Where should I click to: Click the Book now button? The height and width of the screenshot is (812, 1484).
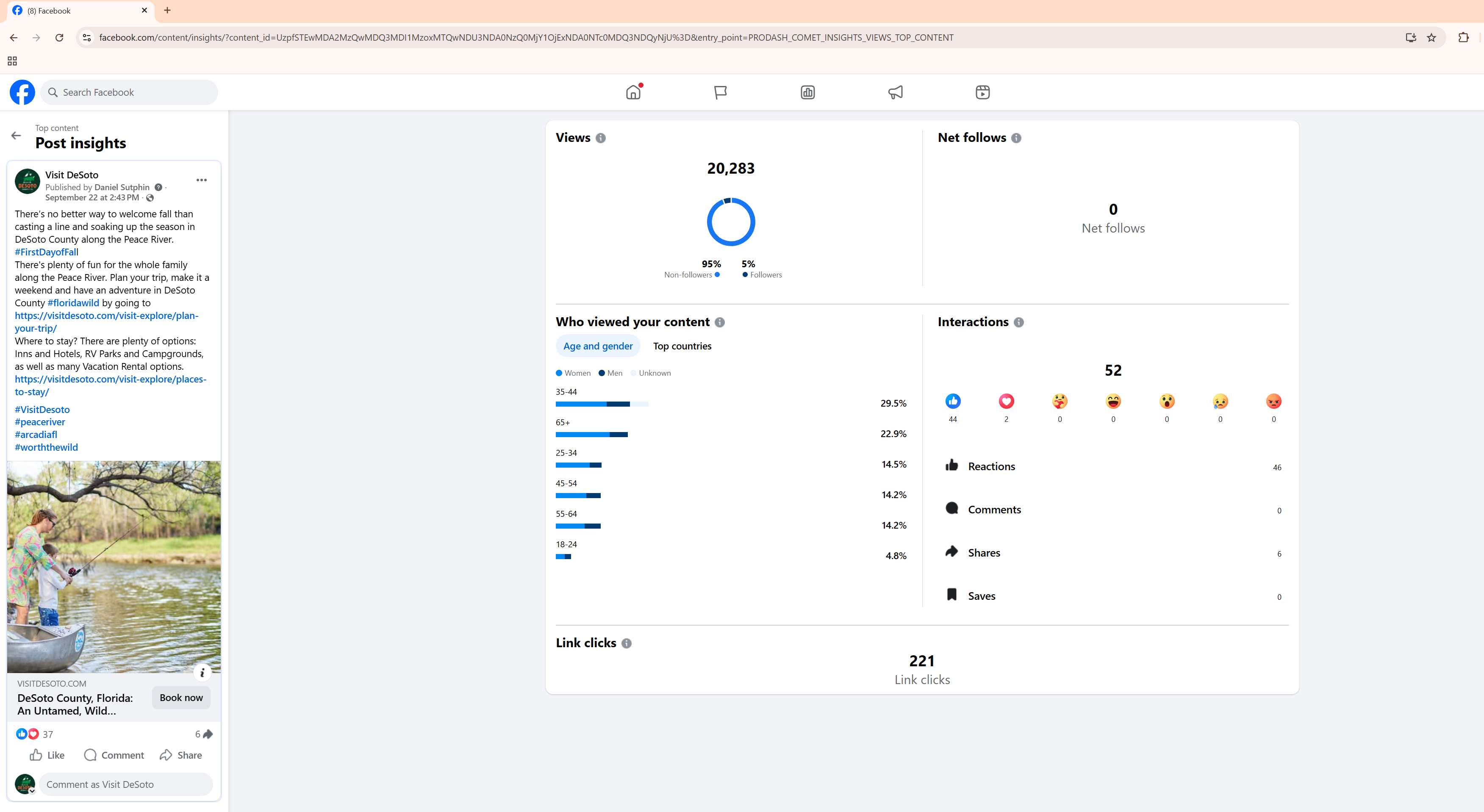(x=181, y=697)
